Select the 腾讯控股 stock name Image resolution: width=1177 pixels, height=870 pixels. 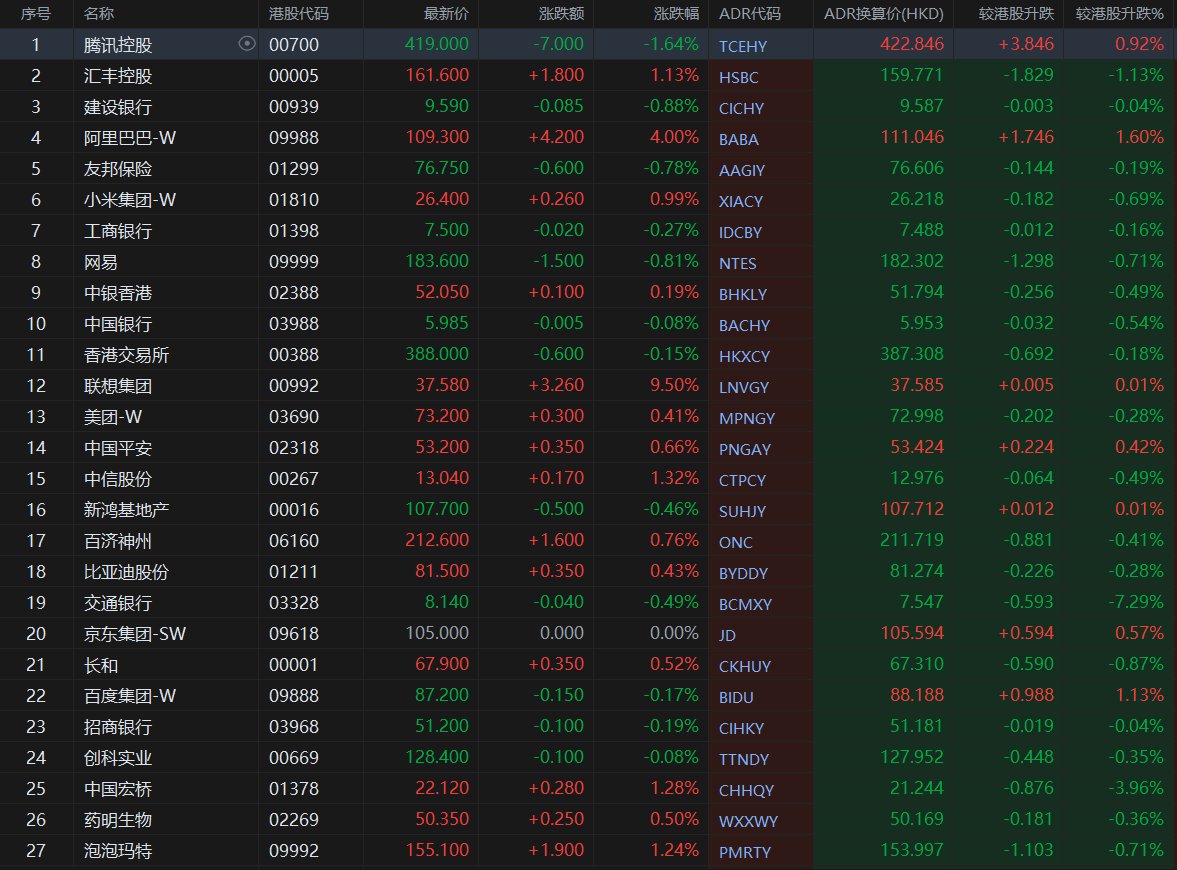[118, 45]
